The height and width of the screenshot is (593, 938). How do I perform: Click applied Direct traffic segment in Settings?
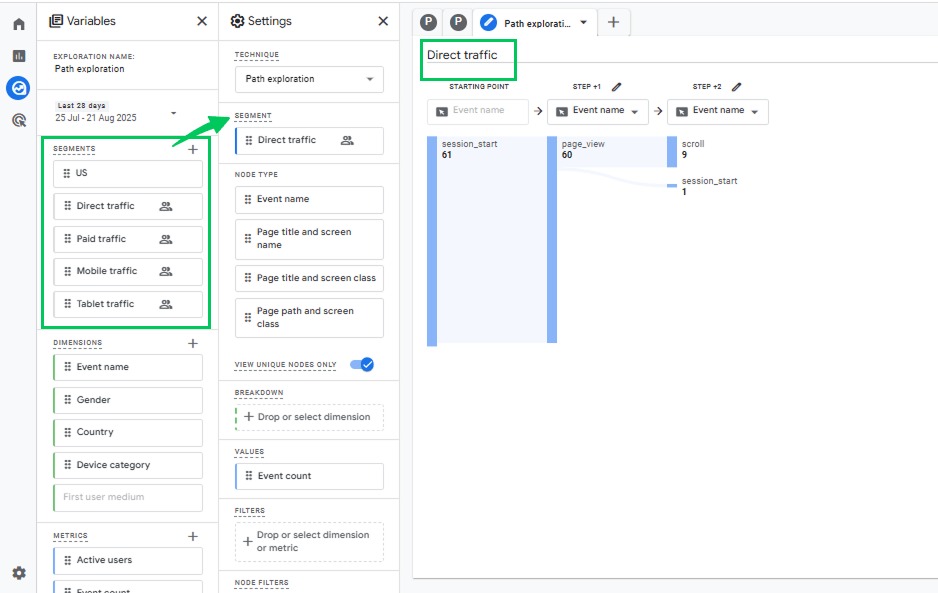point(309,141)
